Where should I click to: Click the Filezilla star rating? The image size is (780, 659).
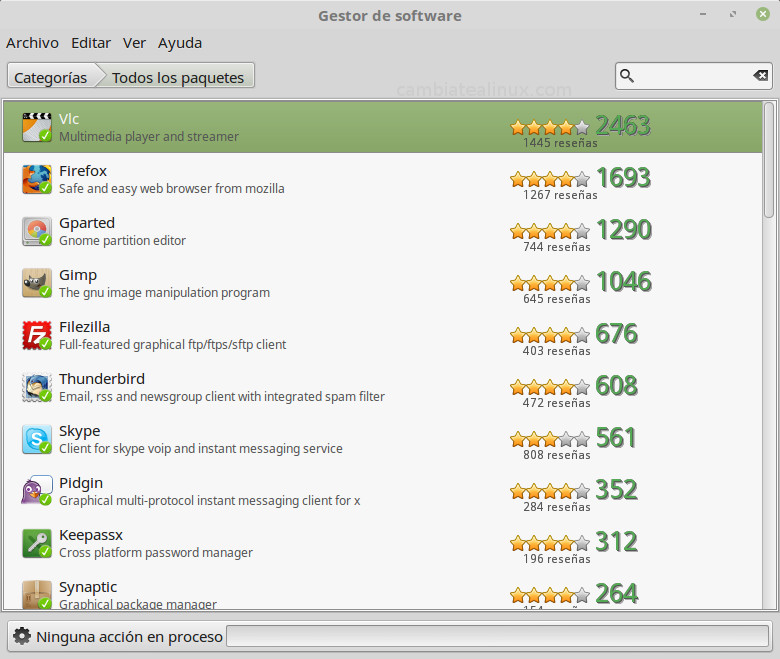pos(550,336)
